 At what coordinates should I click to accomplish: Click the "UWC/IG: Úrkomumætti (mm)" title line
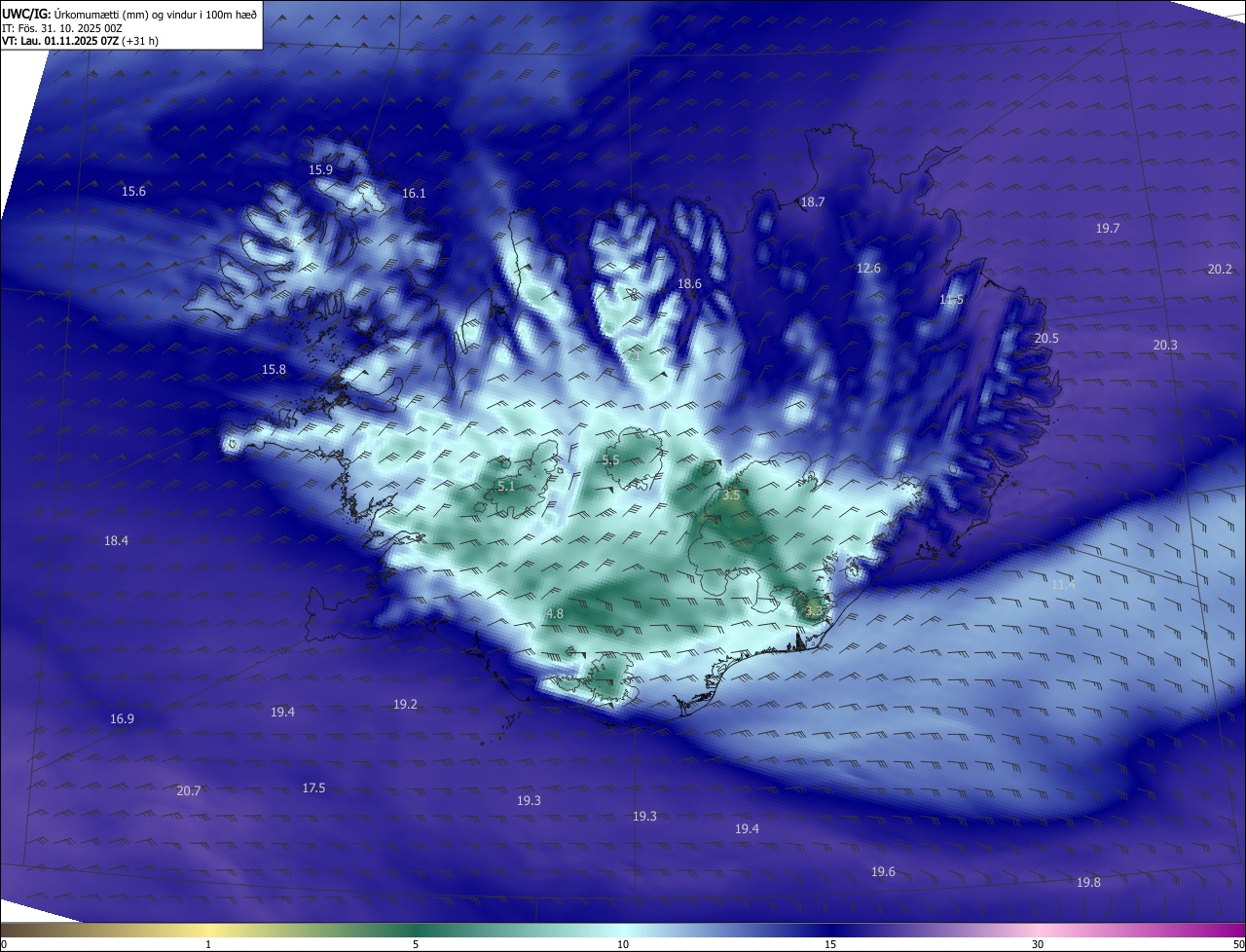[x=129, y=14]
